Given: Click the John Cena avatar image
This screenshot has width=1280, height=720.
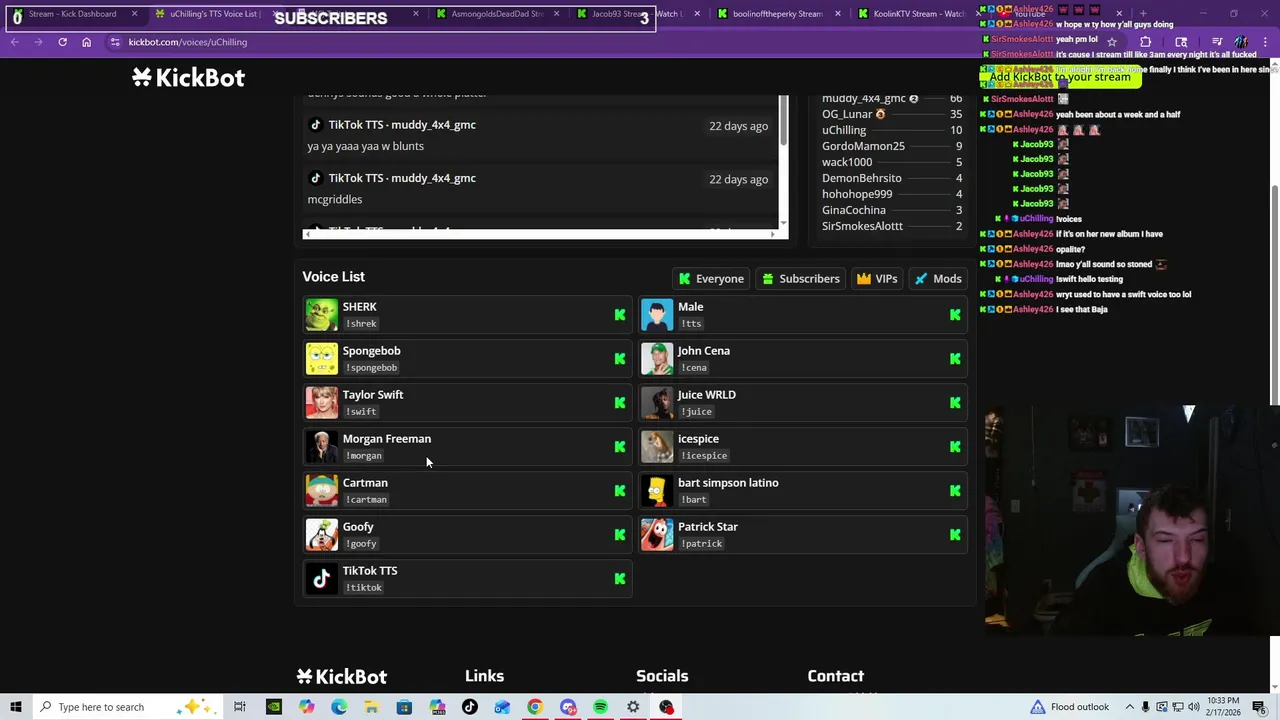Looking at the screenshot, I should click(x=657, y=359).
